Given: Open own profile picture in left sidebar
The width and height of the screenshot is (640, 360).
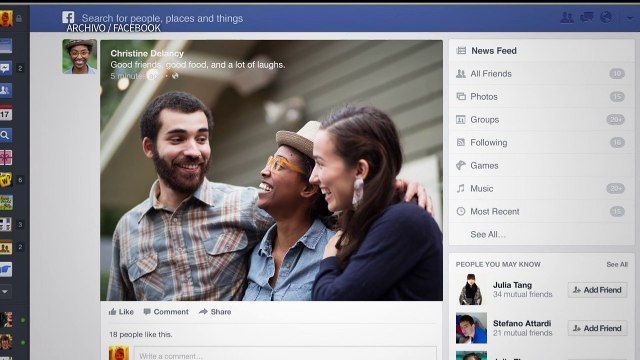Looking at the screenshot, I should pos(6,18).
